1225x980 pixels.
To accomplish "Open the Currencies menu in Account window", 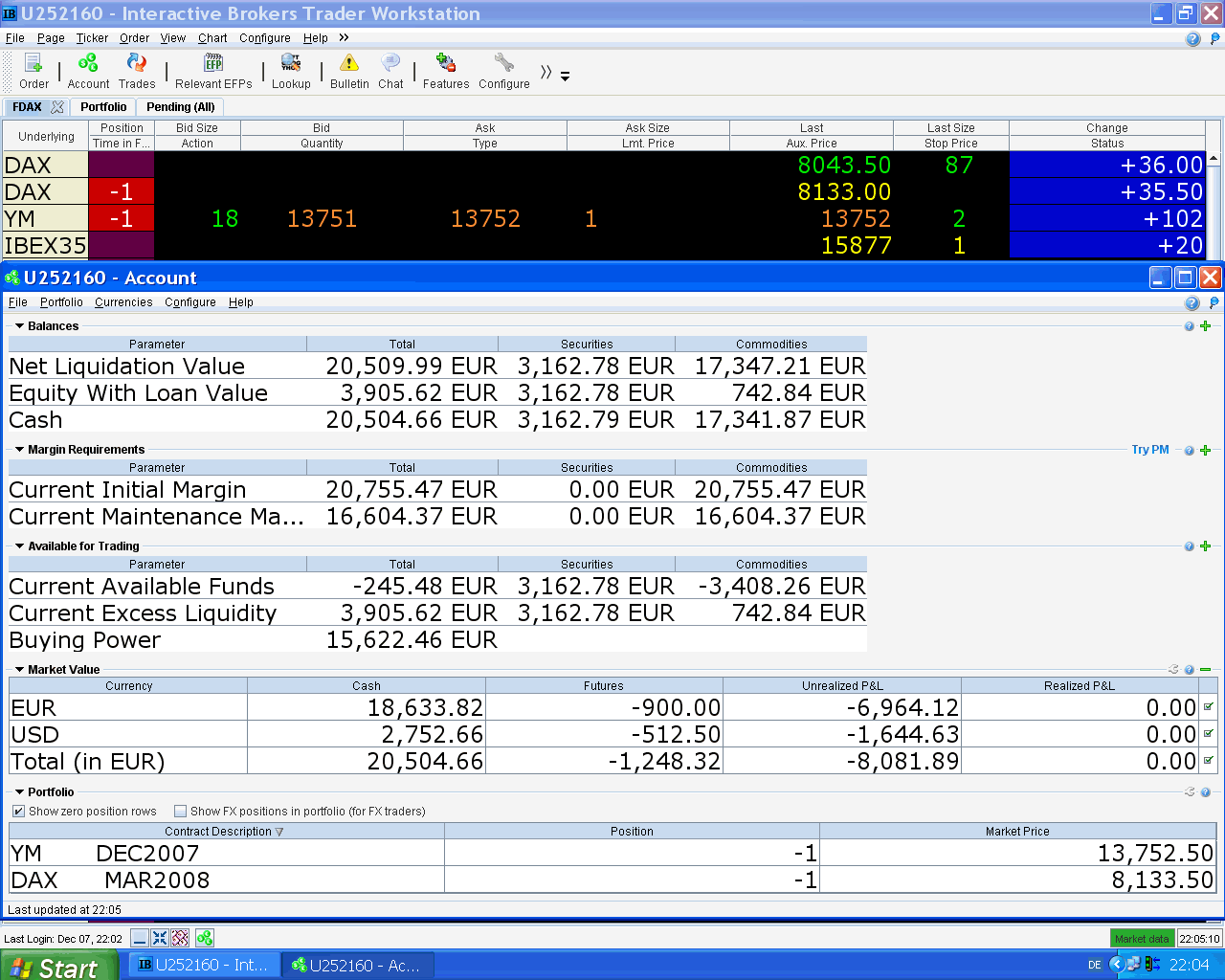I will pyautogui.click(x=123, y=302).
